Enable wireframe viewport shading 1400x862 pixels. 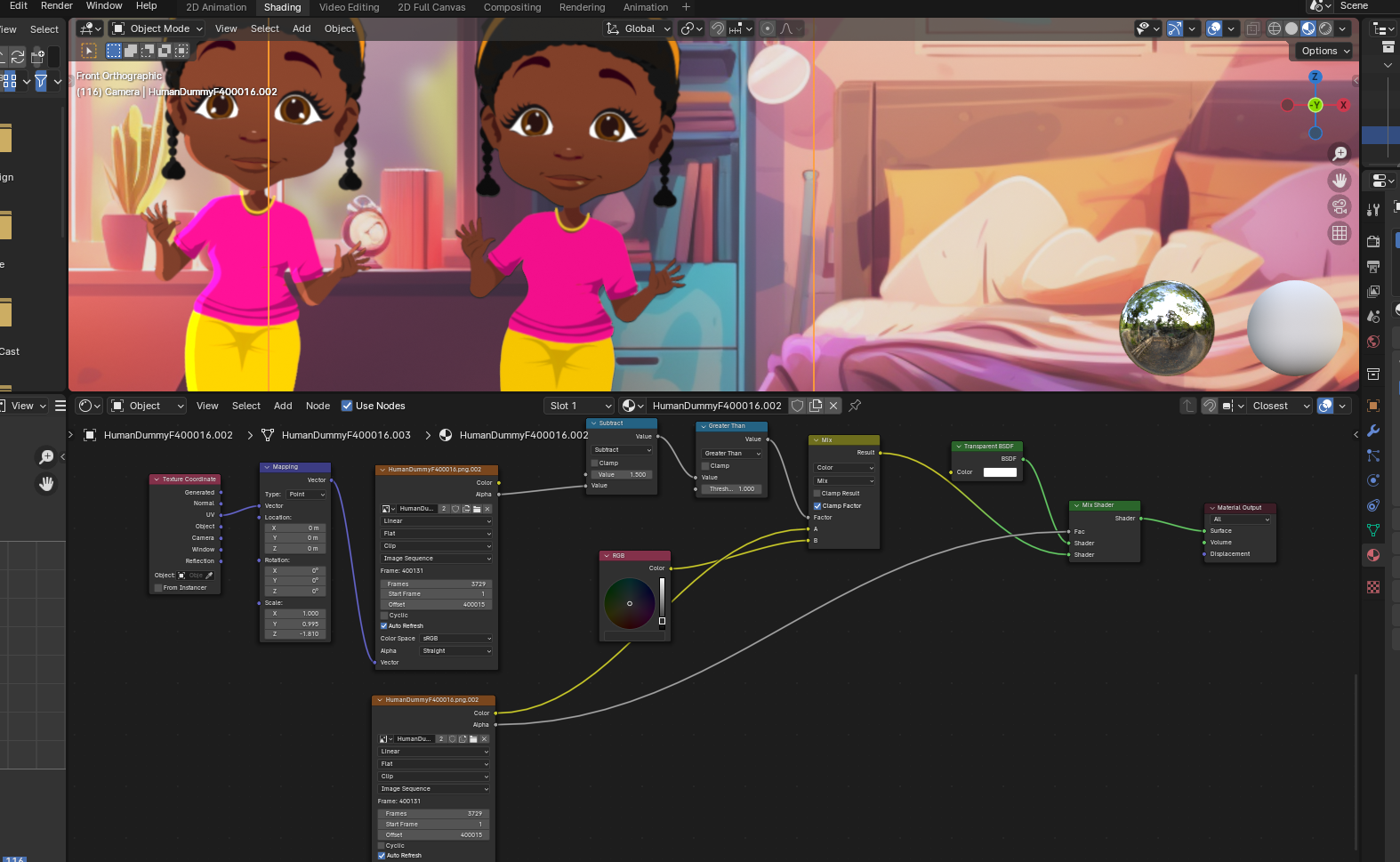pos(1275,28)
